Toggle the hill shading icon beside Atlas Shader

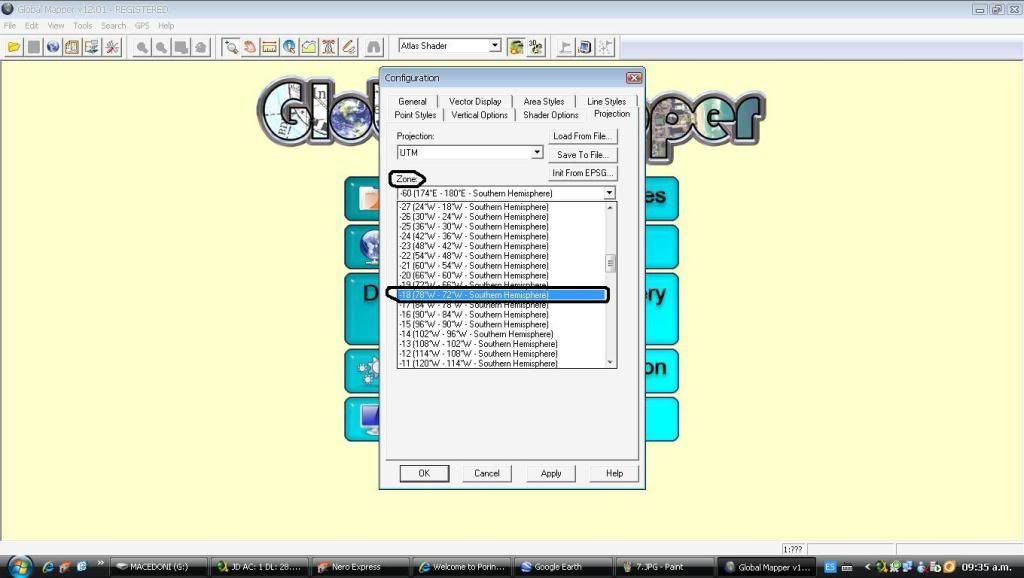coord(516,47)
